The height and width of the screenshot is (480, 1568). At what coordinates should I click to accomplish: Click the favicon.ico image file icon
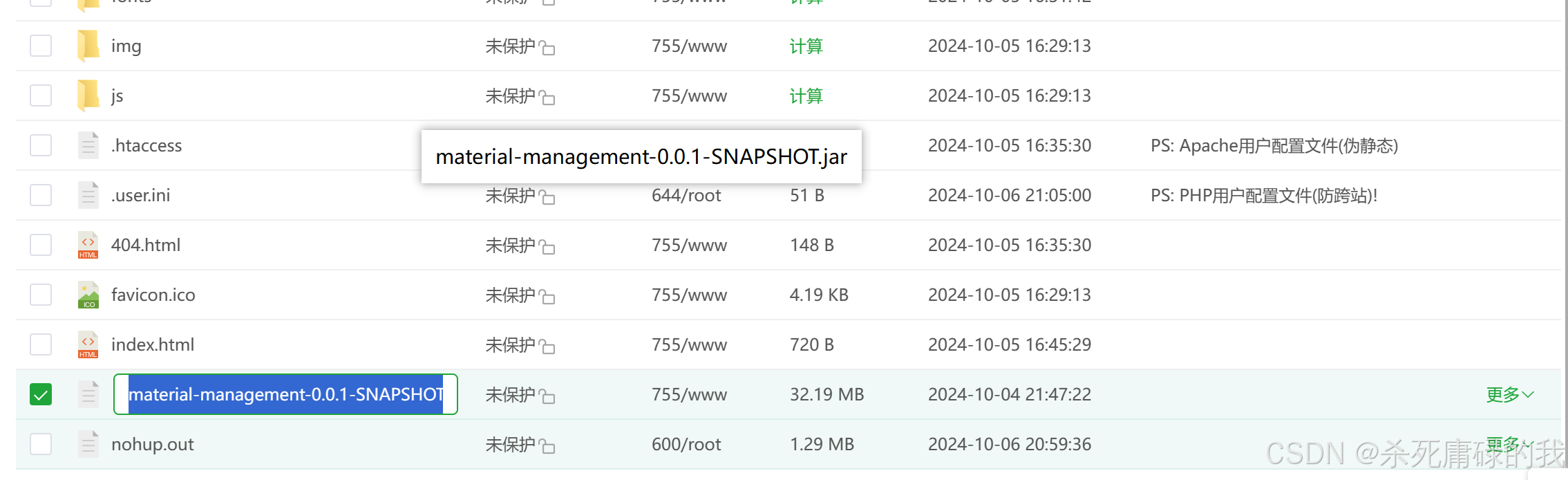pos(88,295)
